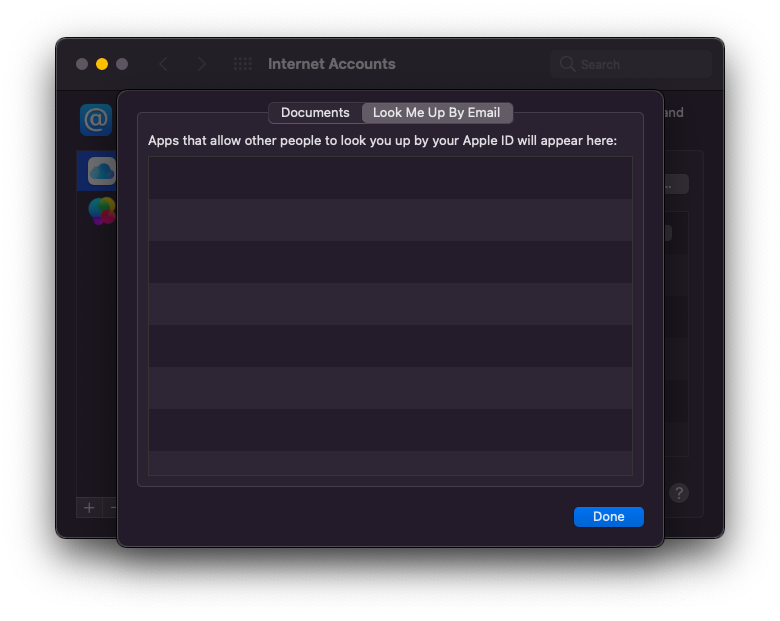Click the magnifying glass search icon

(567, 64)
